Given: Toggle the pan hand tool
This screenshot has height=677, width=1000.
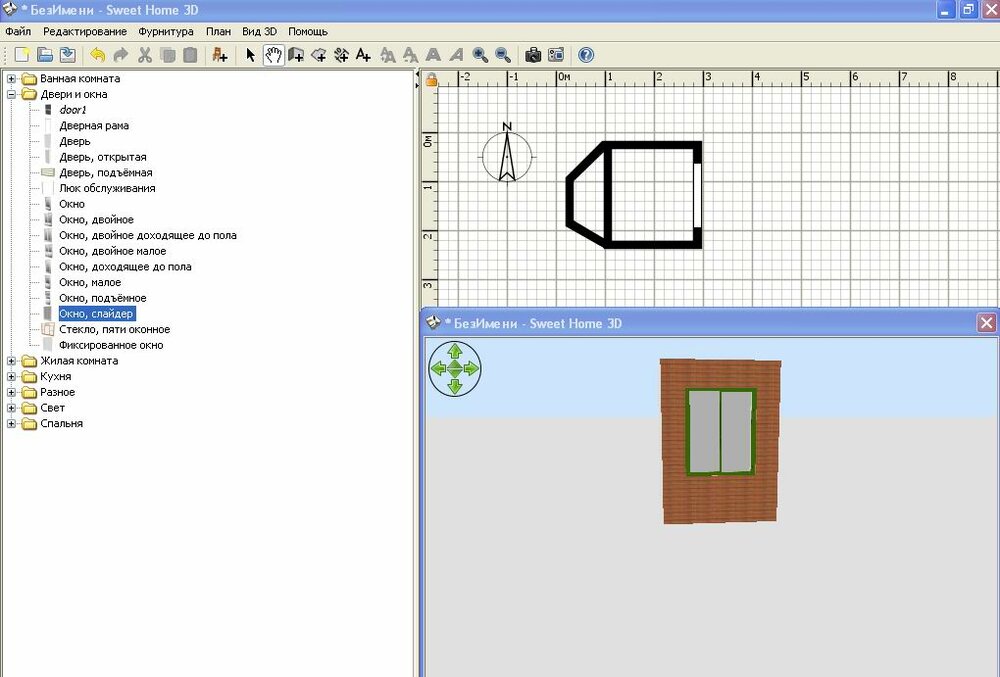Looking at the screenshot, I should [273, 55].
